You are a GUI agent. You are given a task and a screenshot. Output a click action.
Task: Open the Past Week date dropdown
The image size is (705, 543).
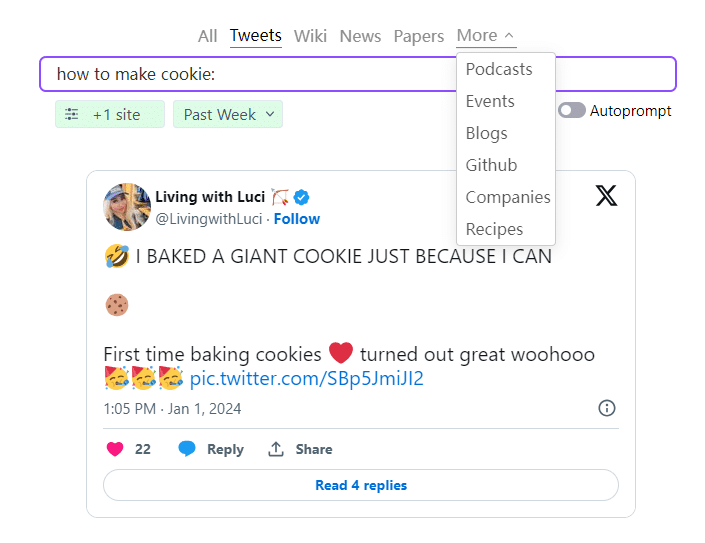228,115
